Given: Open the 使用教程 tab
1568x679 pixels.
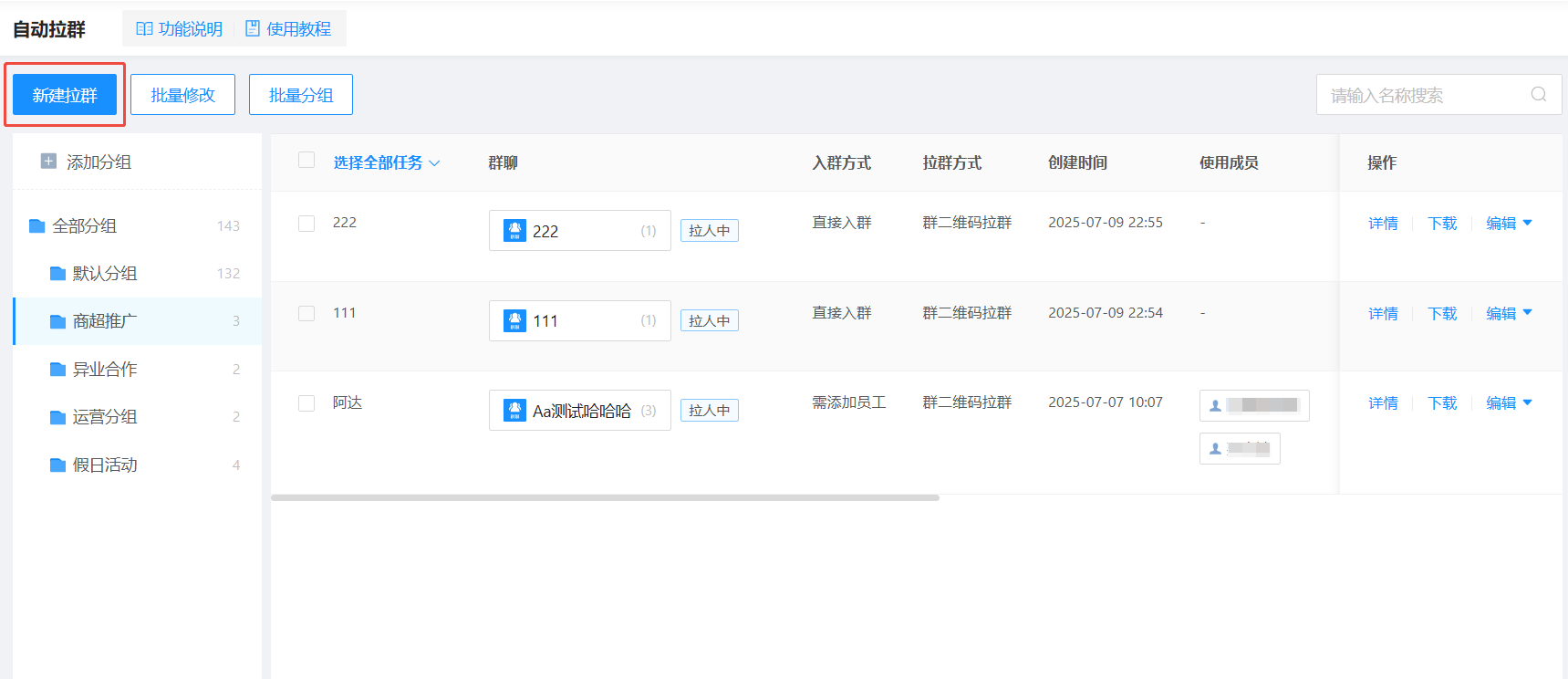Looking at the screenshot, I should tap(288, 29).
